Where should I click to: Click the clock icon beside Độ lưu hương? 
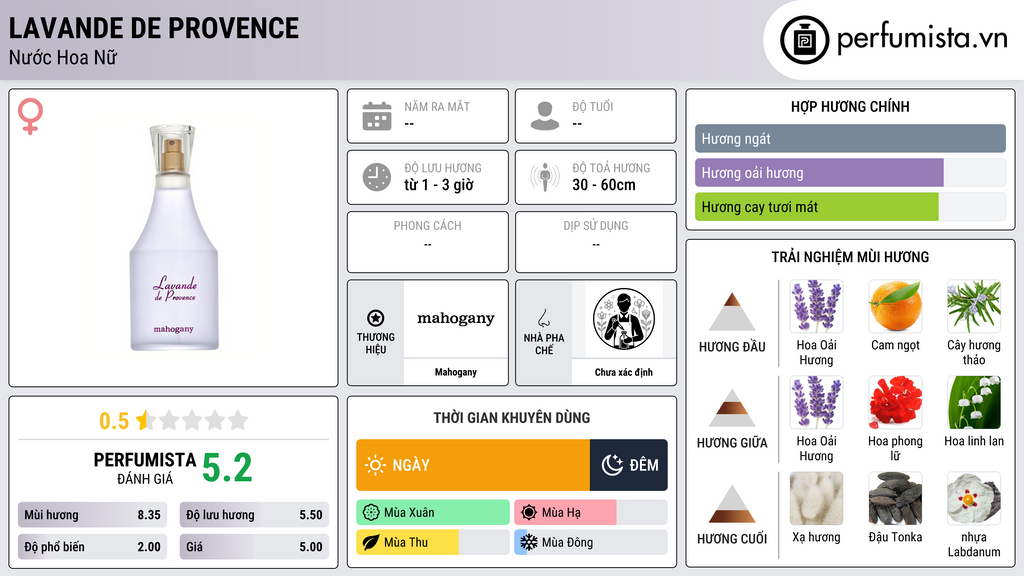tap(377, 177)
